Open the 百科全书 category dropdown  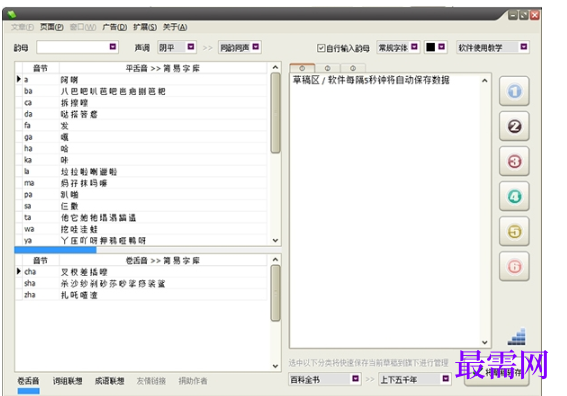coord(355,379)
